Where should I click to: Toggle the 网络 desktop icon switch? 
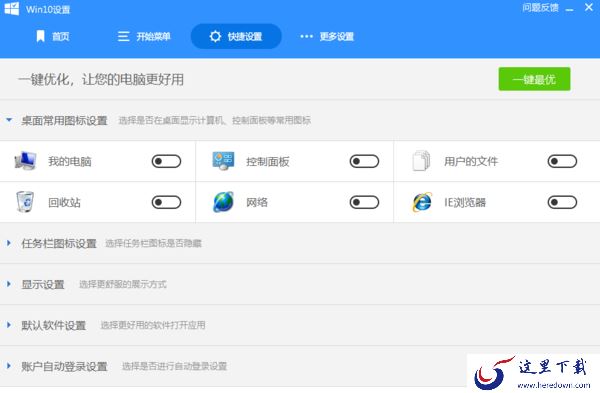coord(364,202)
